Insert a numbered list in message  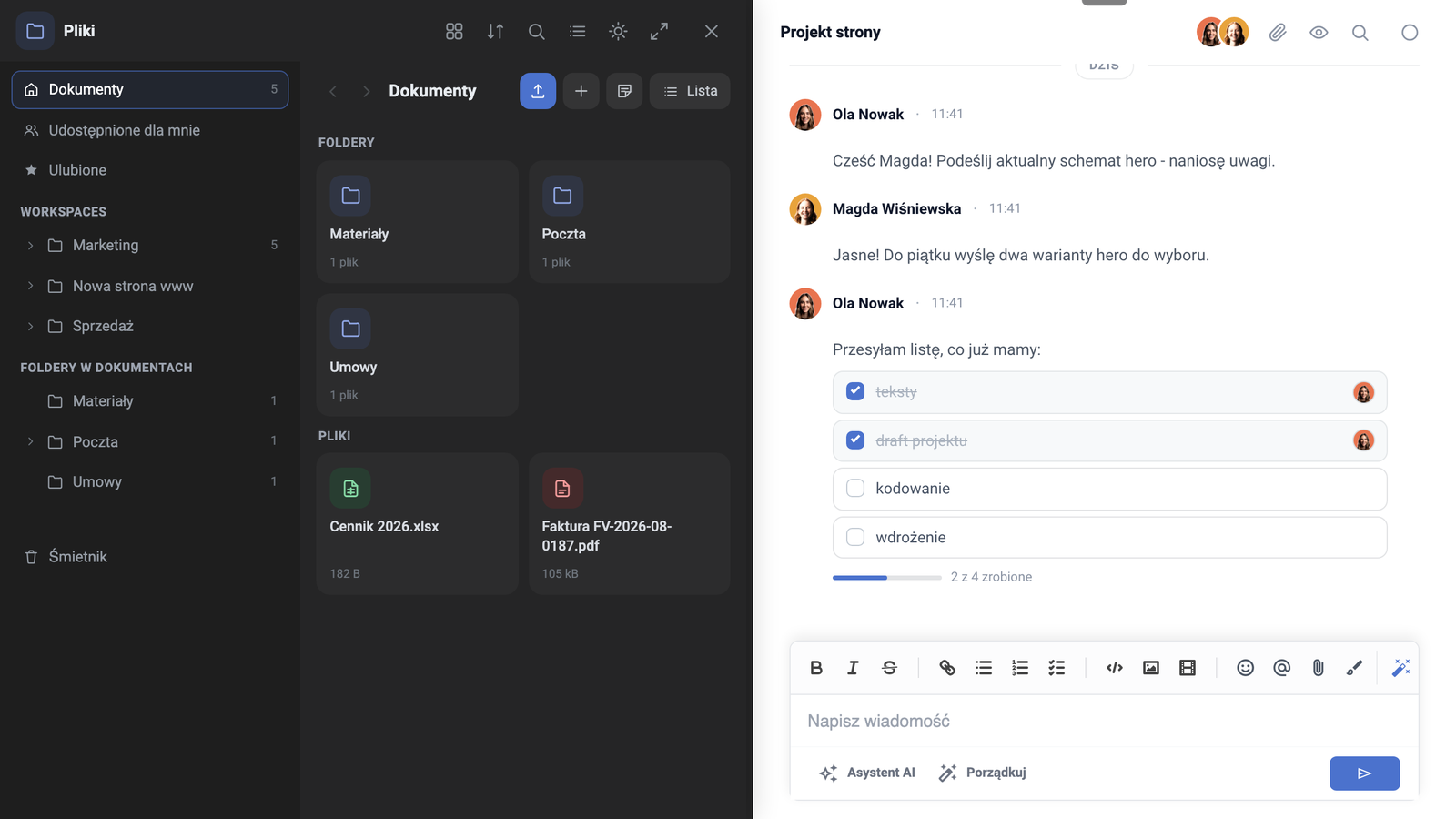(1020, 668)
